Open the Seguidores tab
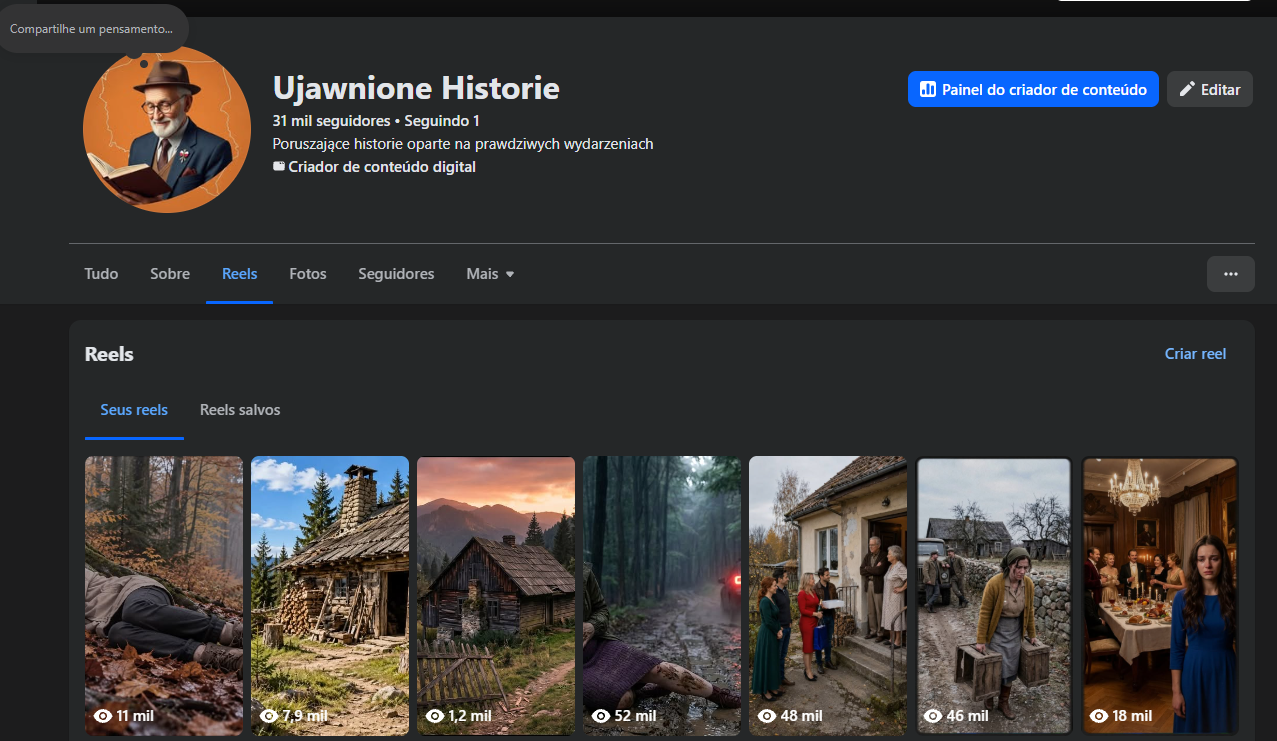Image resolution: width=1277 pixels, height=741 pixels. click(396, 274)
